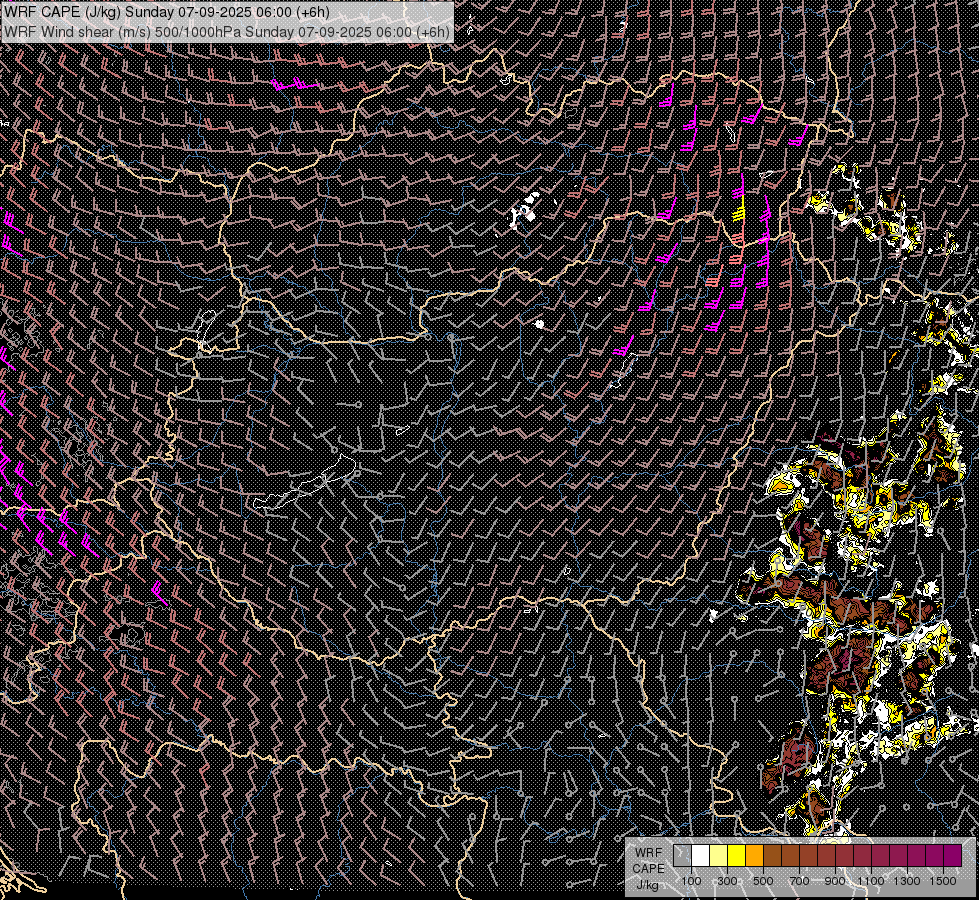979x900 pixels.
Task: Click the J/kg unit label in legend
Action: [x=648, y=885]
